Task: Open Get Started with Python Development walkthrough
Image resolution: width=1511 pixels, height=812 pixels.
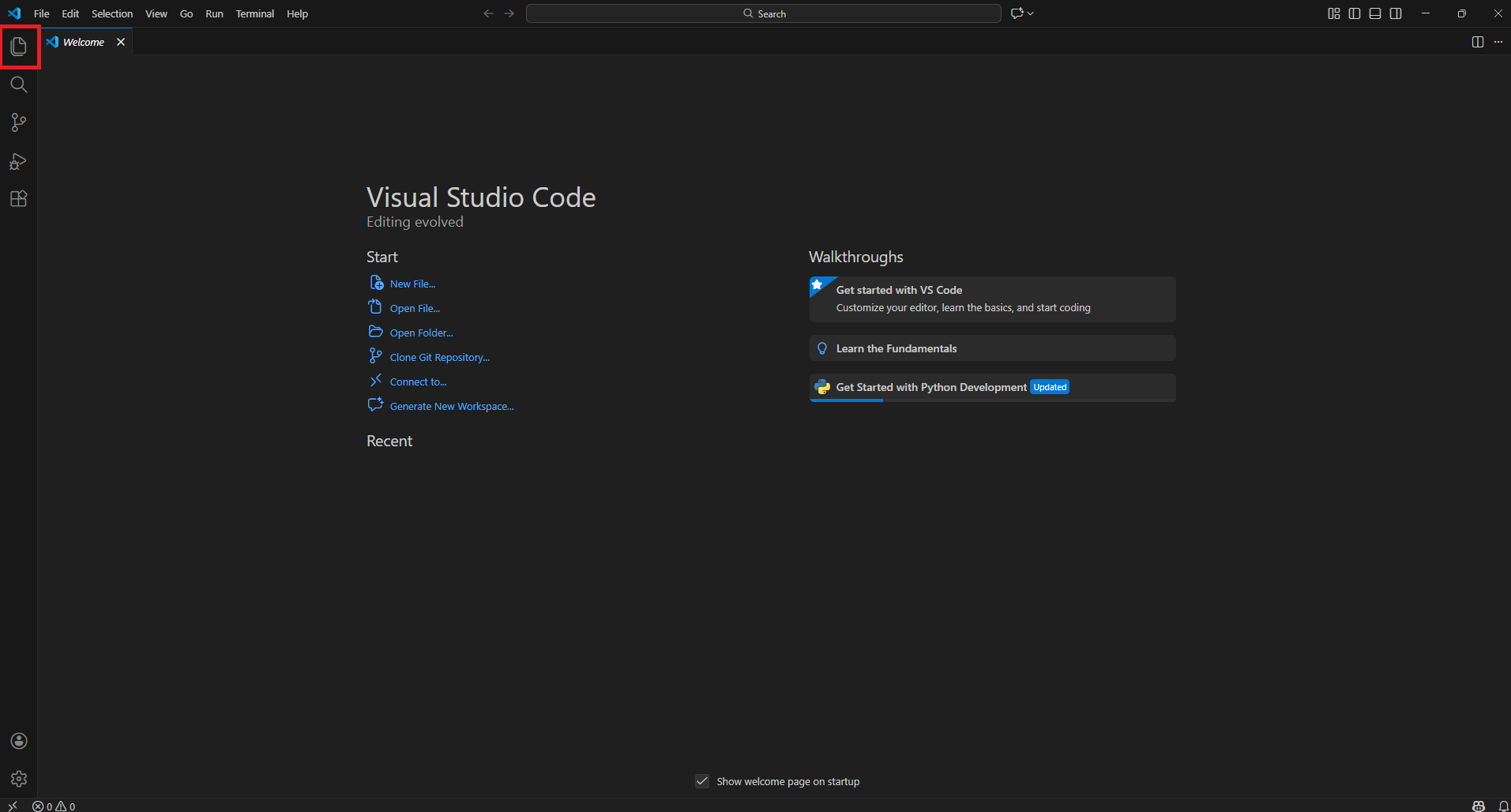Action: coord(993,387)
